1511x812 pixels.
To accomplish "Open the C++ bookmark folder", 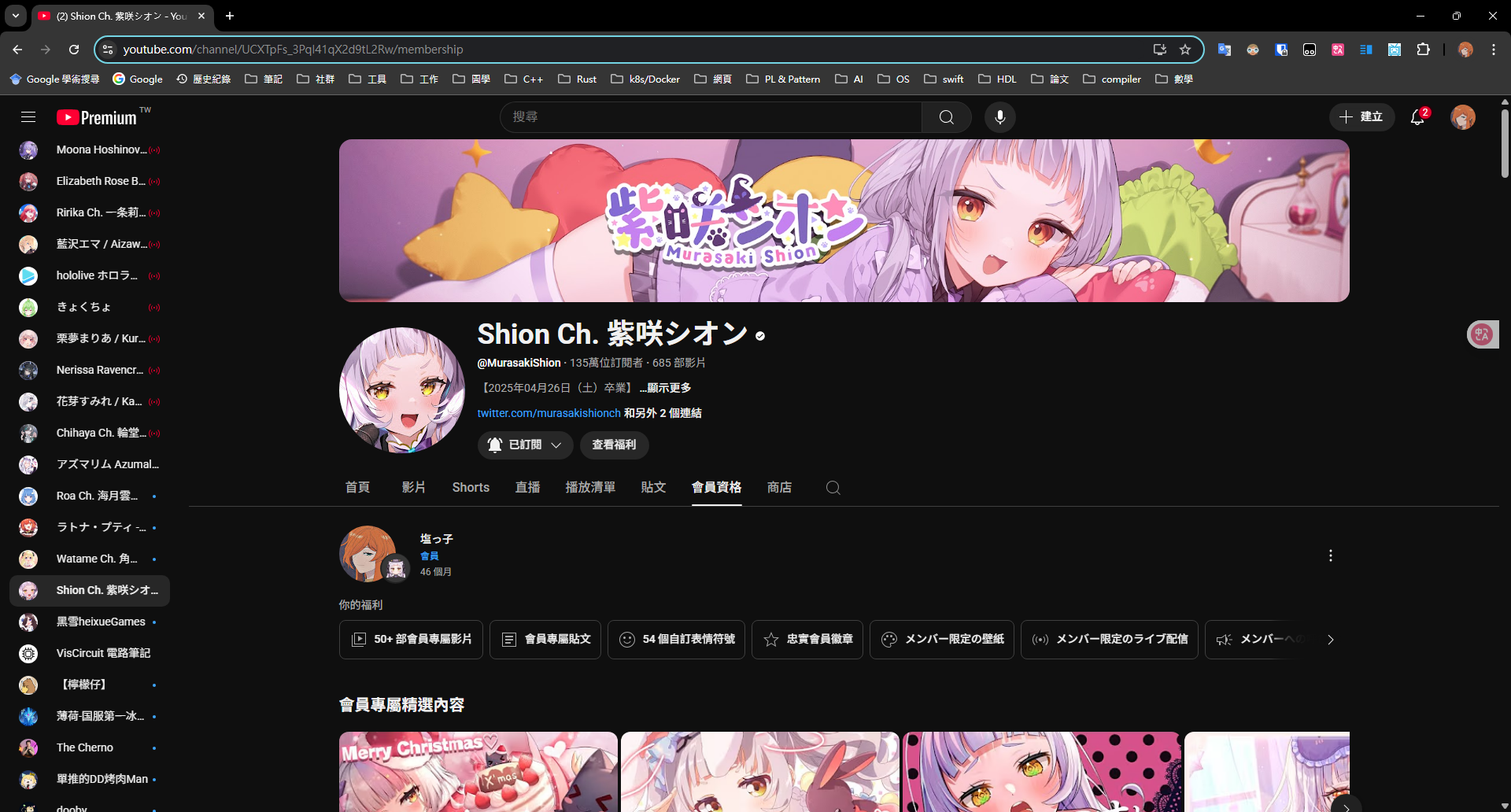I will 523,79.
